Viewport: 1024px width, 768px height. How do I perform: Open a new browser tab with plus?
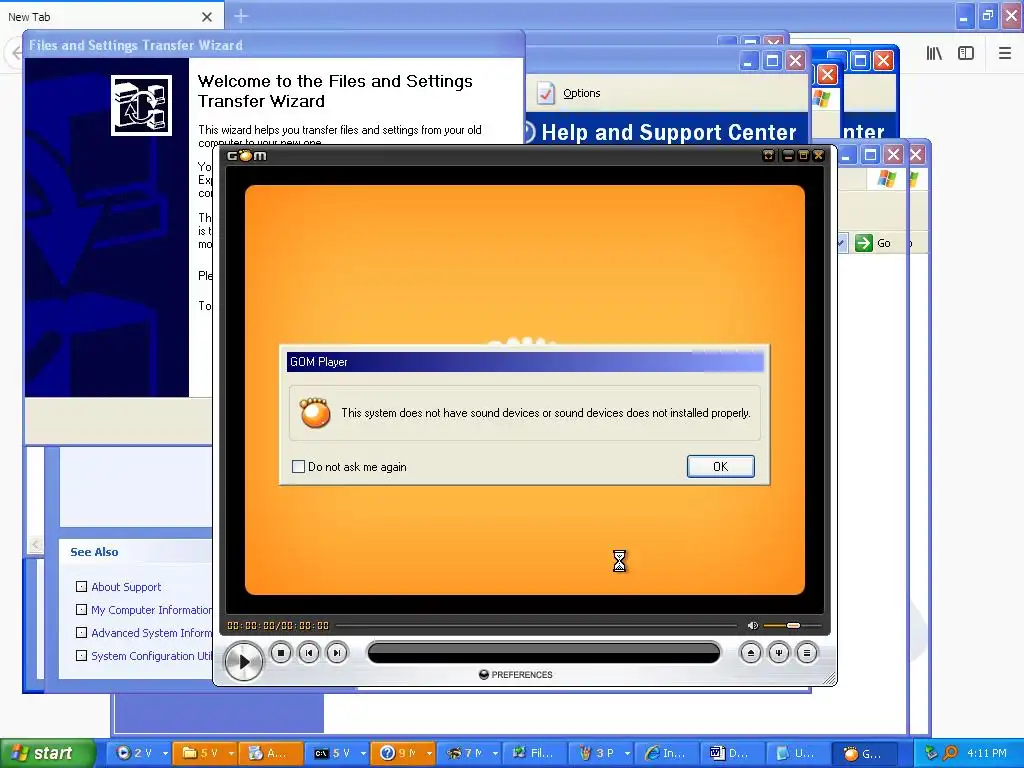tap(241, 16)
